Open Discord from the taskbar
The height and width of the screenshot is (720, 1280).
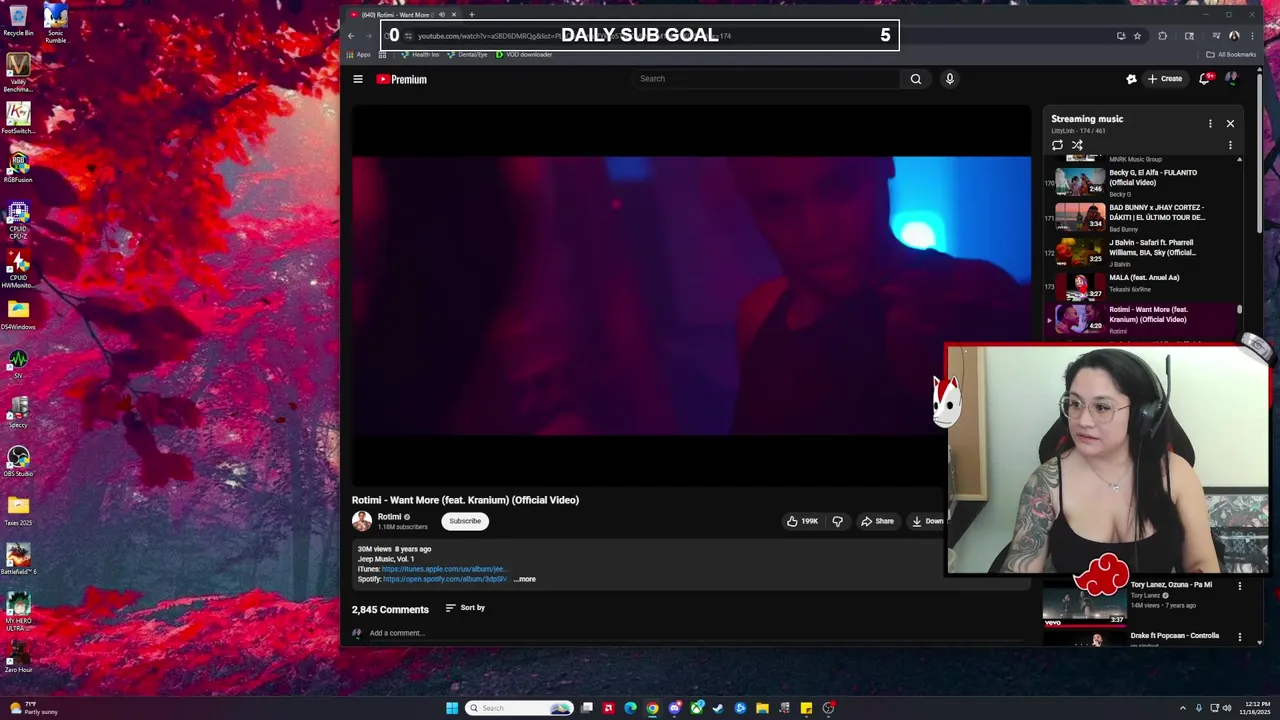pyautogui.click(x=674, y=708)
